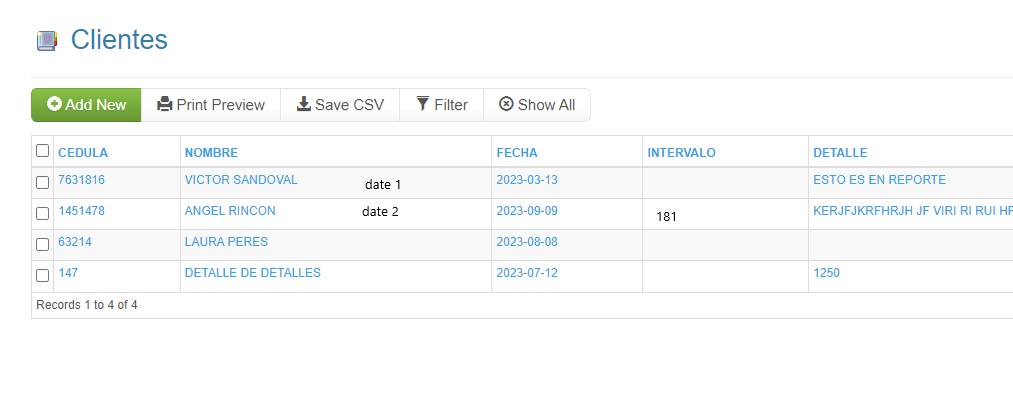Sort by the DETALLE column header
The image size is (1013, 401).
[x=840, y=153]
